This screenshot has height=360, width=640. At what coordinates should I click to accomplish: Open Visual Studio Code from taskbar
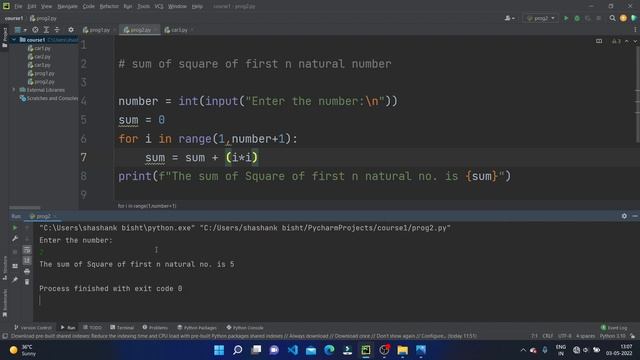pyautogui.click(x=293, y=350)
